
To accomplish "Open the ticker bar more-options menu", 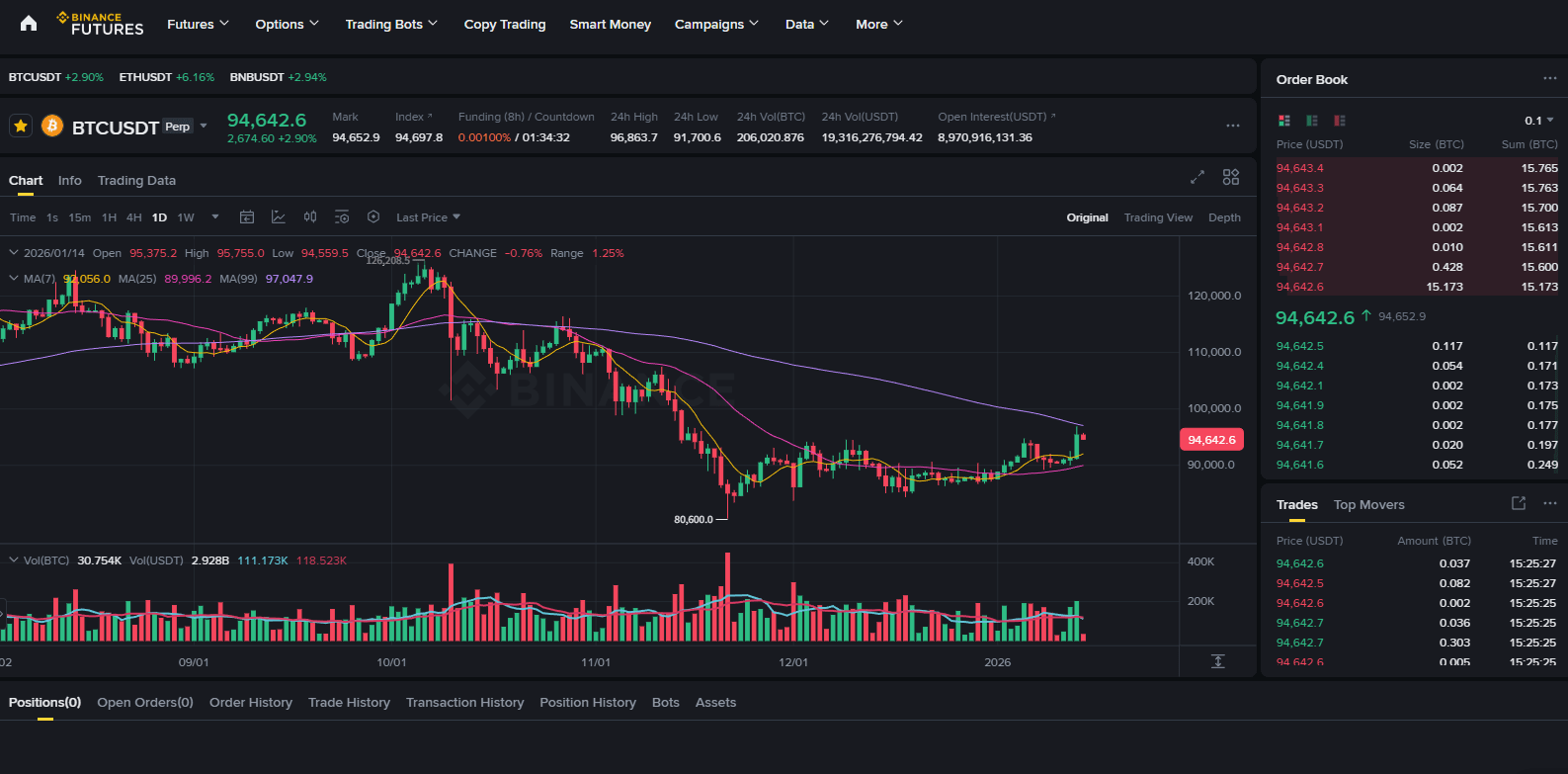I will [1233, 126].
